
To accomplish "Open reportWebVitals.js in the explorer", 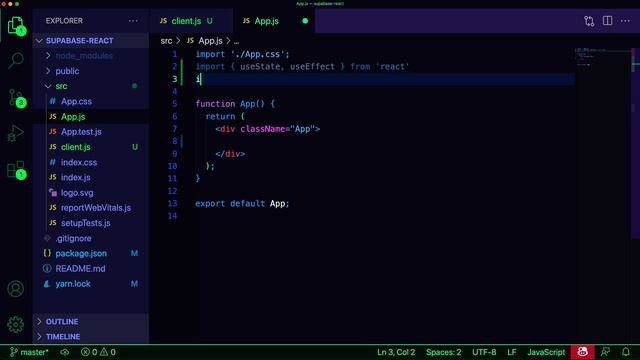I will pos(91,208).
